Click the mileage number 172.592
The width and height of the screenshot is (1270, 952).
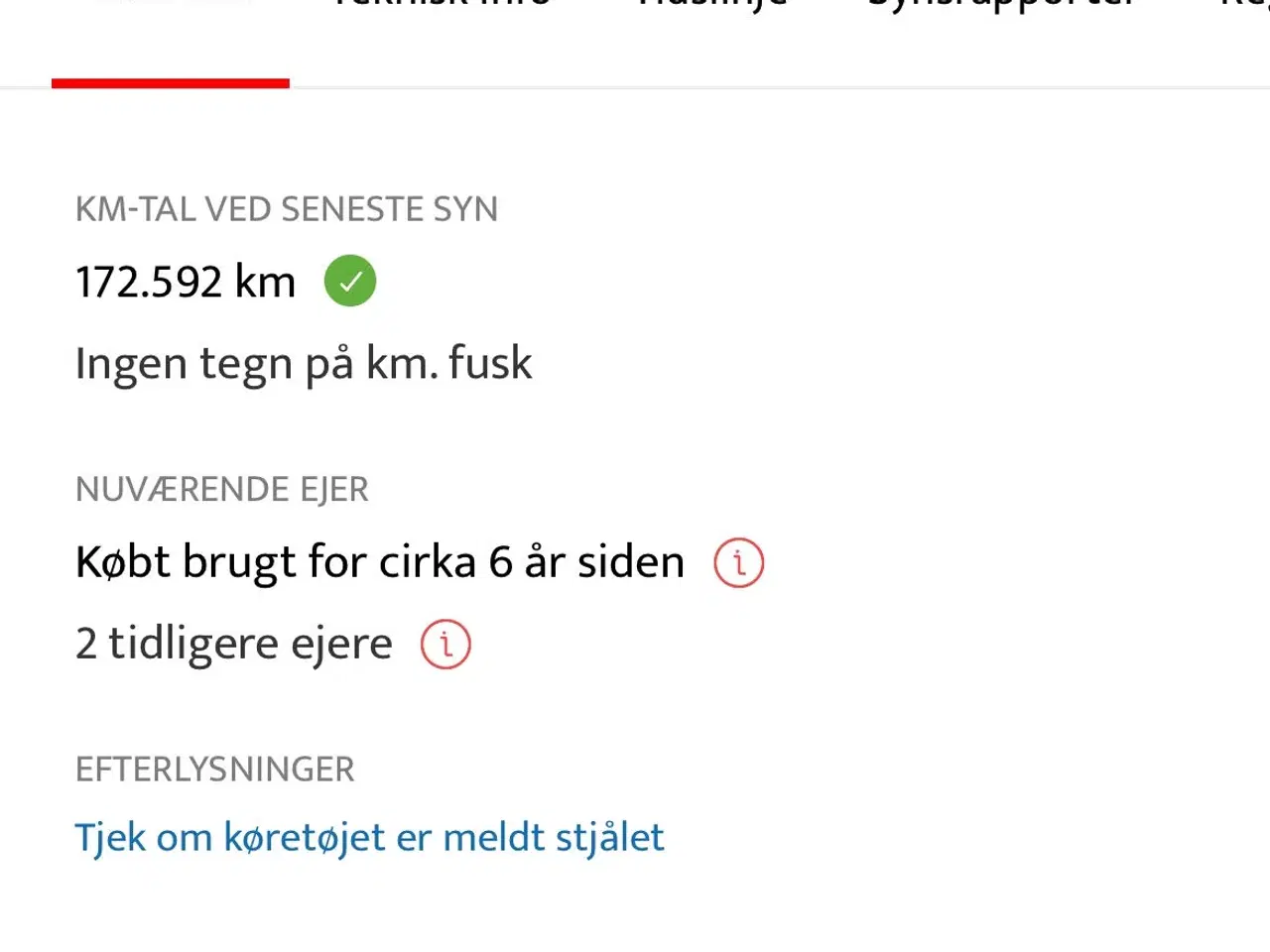click(149, 283)
